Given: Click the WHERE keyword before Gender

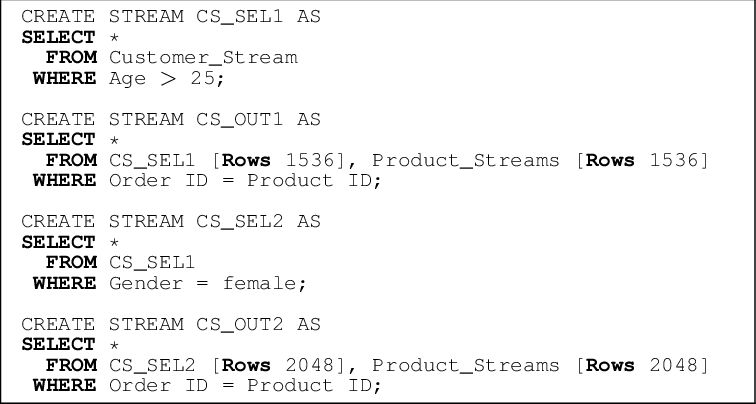Looking at the screenshot, I should (64, 283).
